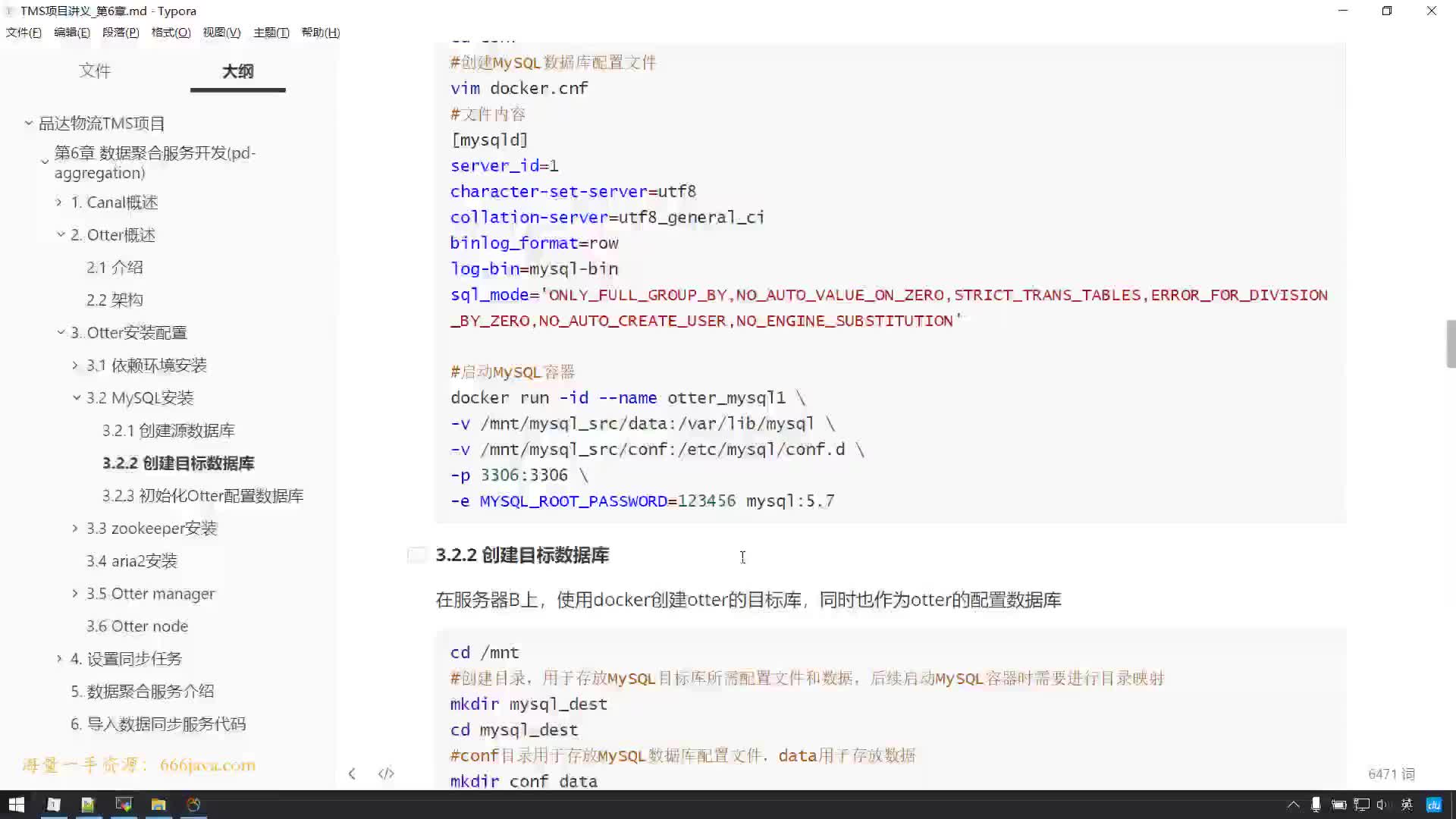
Task: Switch to the 文件 sidebar tab
Action: (x=95, y=71)
